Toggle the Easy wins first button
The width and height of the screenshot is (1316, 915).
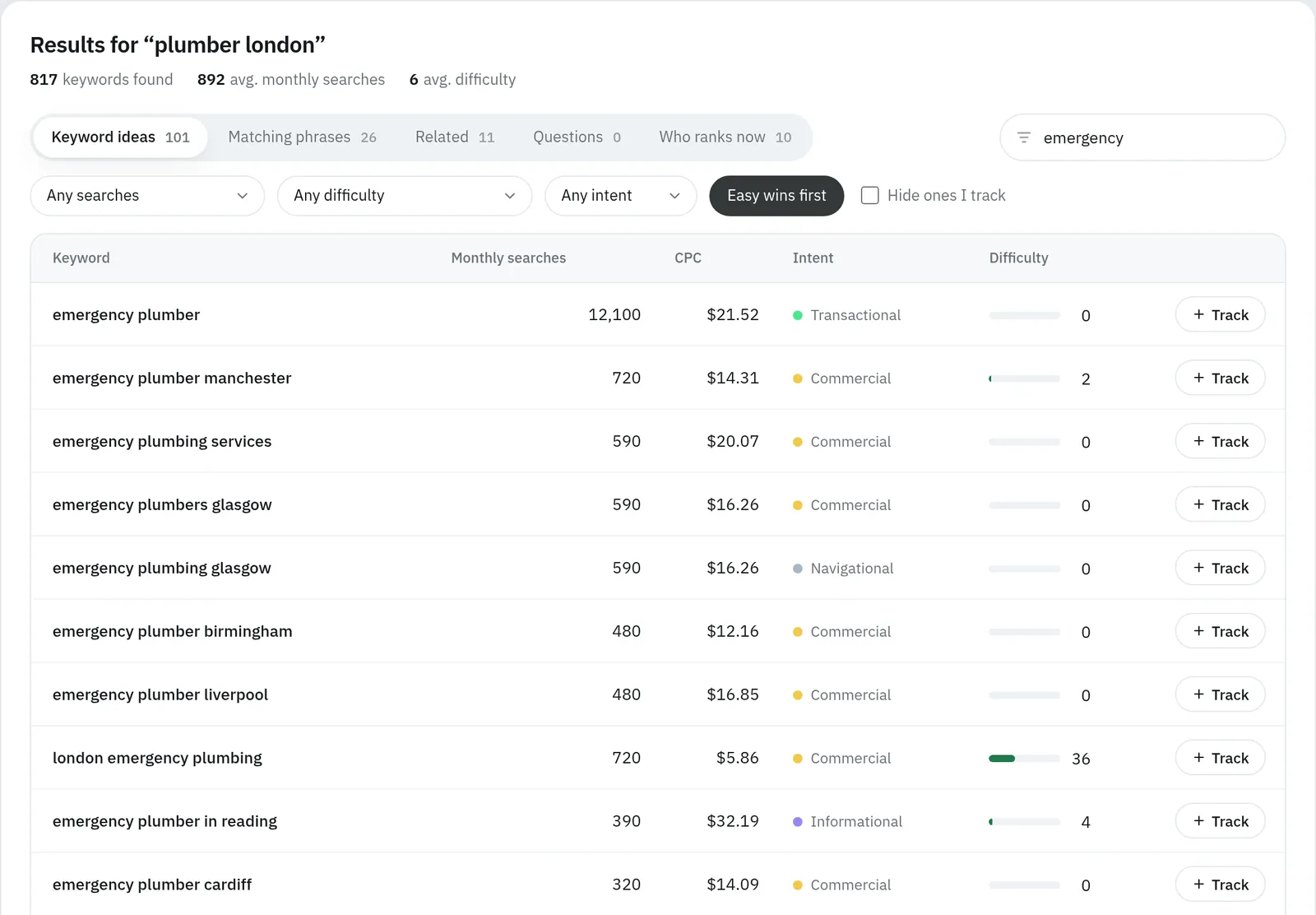[x=776, y=196]
